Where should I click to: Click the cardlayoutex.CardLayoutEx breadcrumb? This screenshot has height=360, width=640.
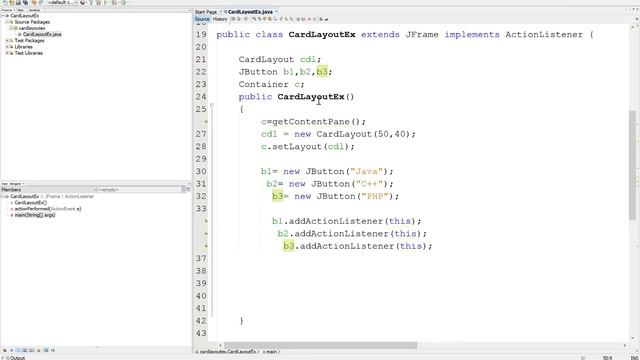227,351
